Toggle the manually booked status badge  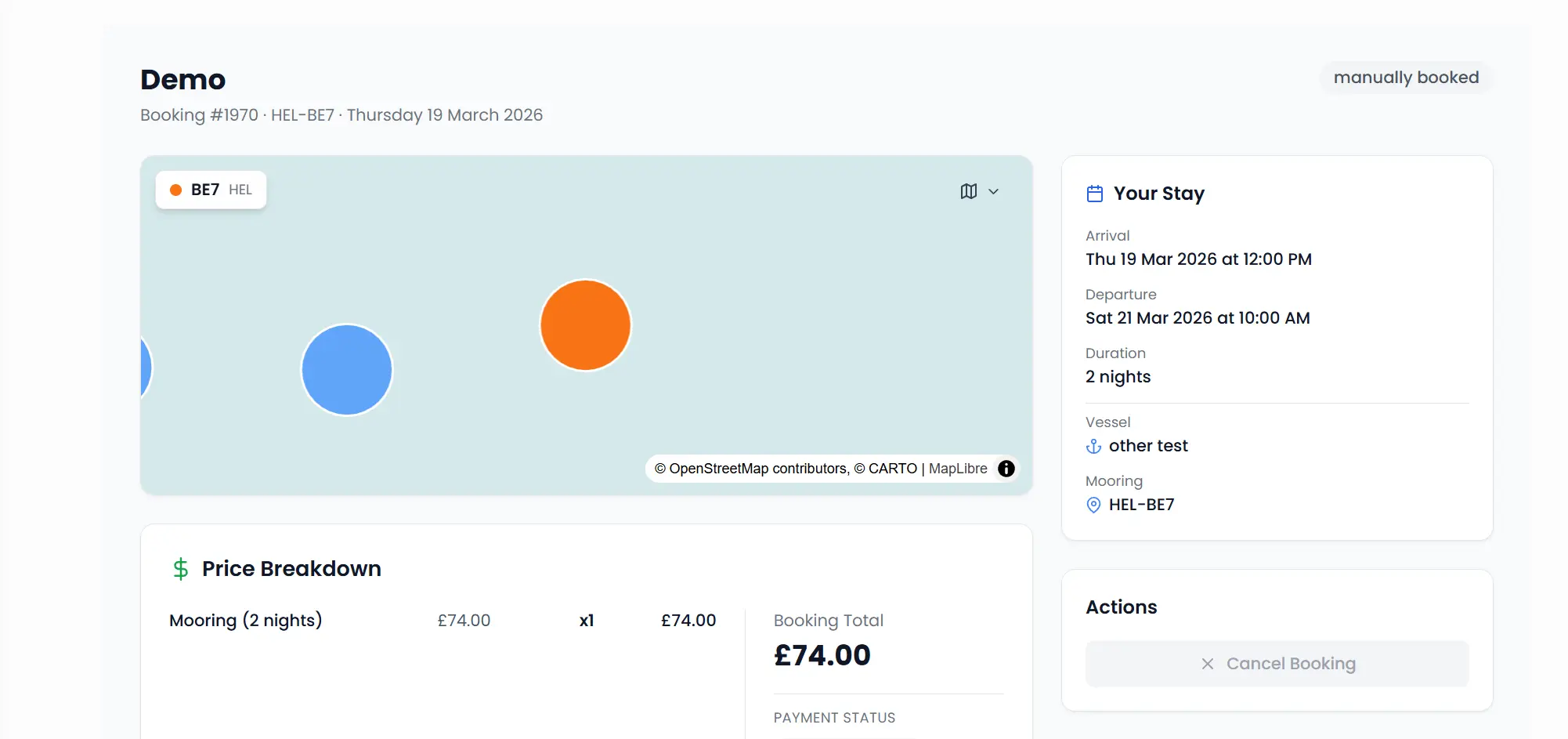click(1406, 77)
